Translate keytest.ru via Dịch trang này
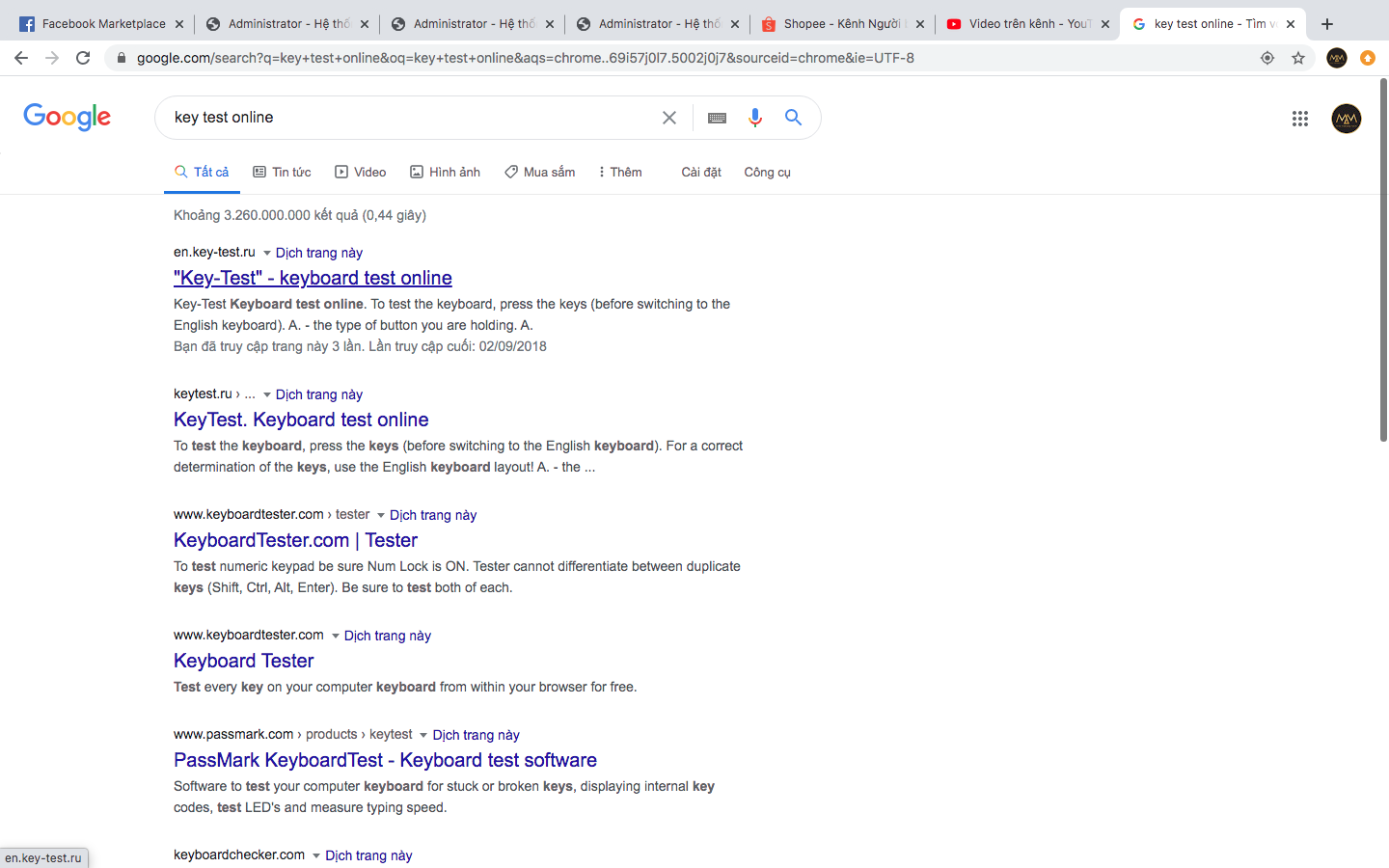1389x868 pixels. click(x=319, y=394)
